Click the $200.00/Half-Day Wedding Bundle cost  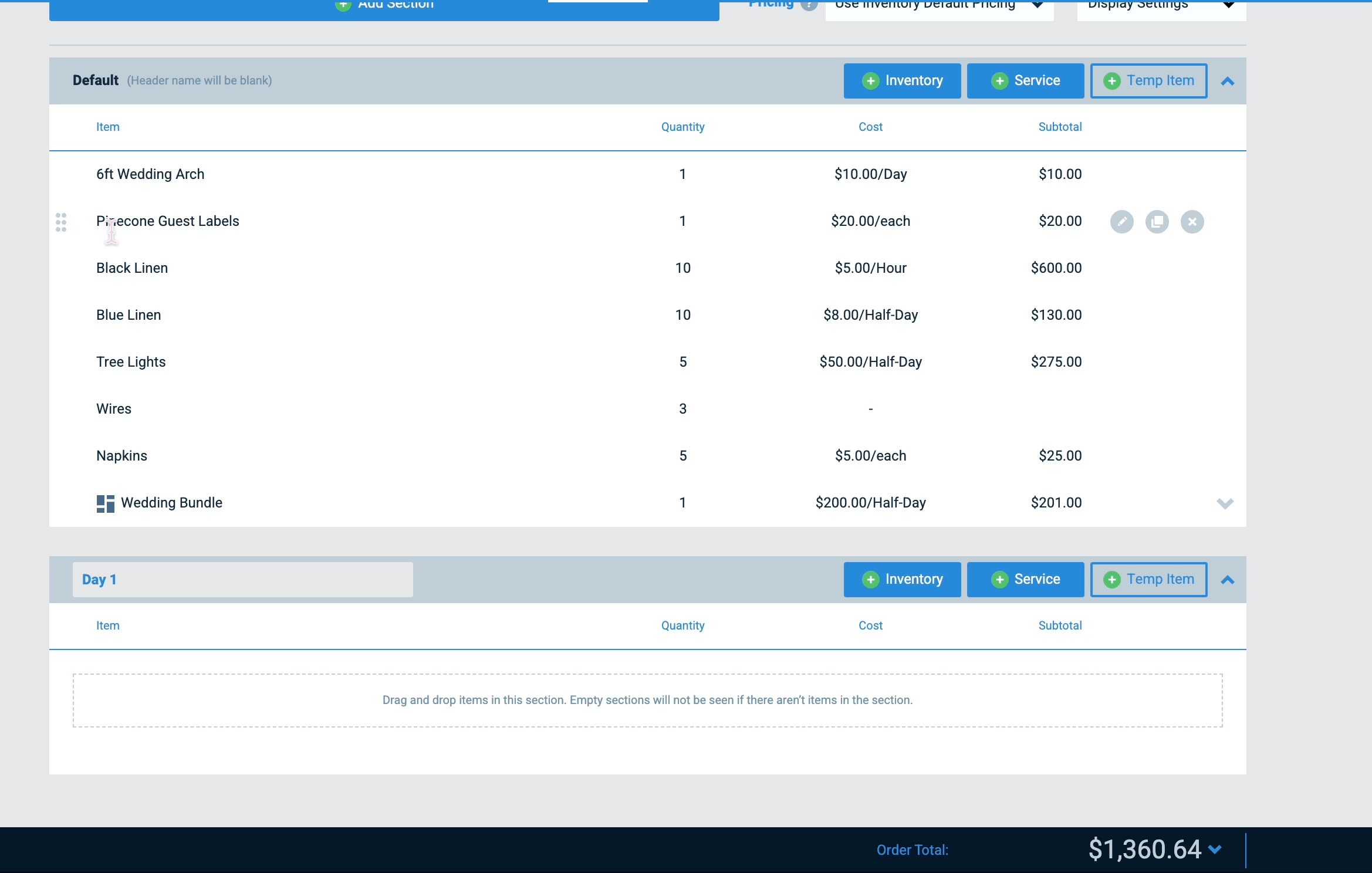pyautogui.click(x=870, y=503)
